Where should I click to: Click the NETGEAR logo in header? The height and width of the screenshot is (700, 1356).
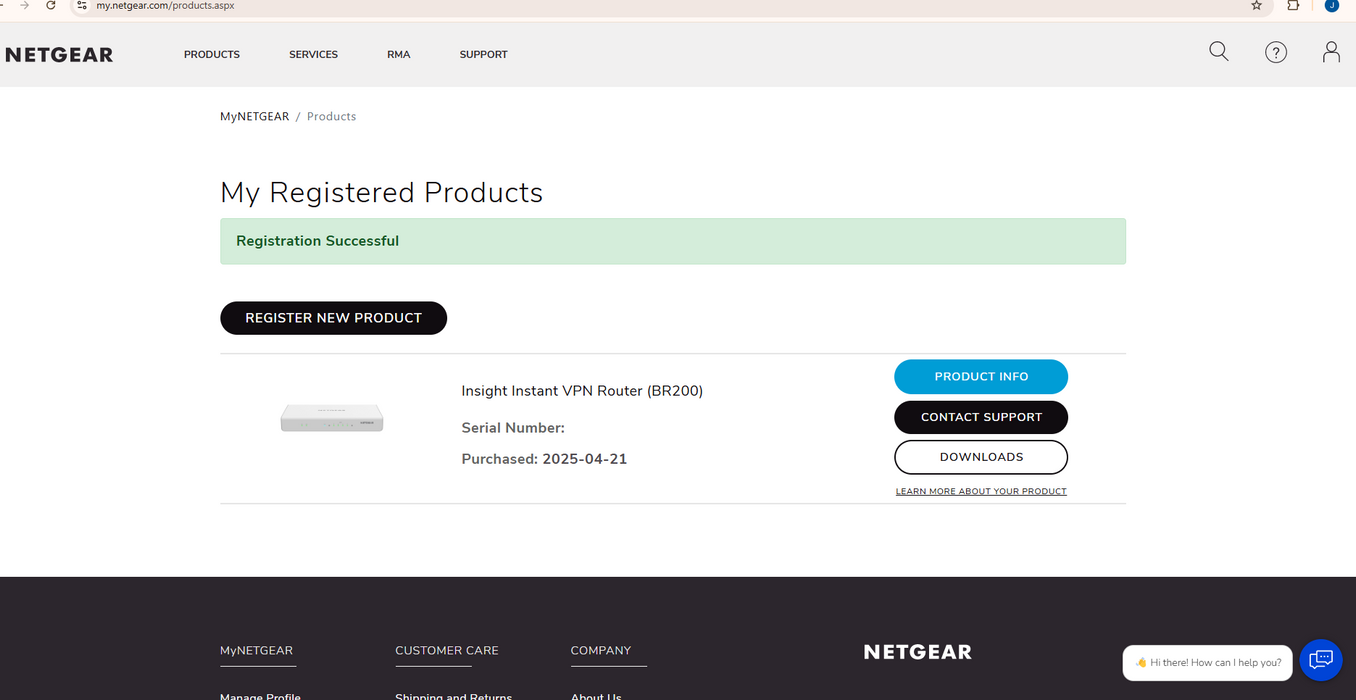coord(59,55)
